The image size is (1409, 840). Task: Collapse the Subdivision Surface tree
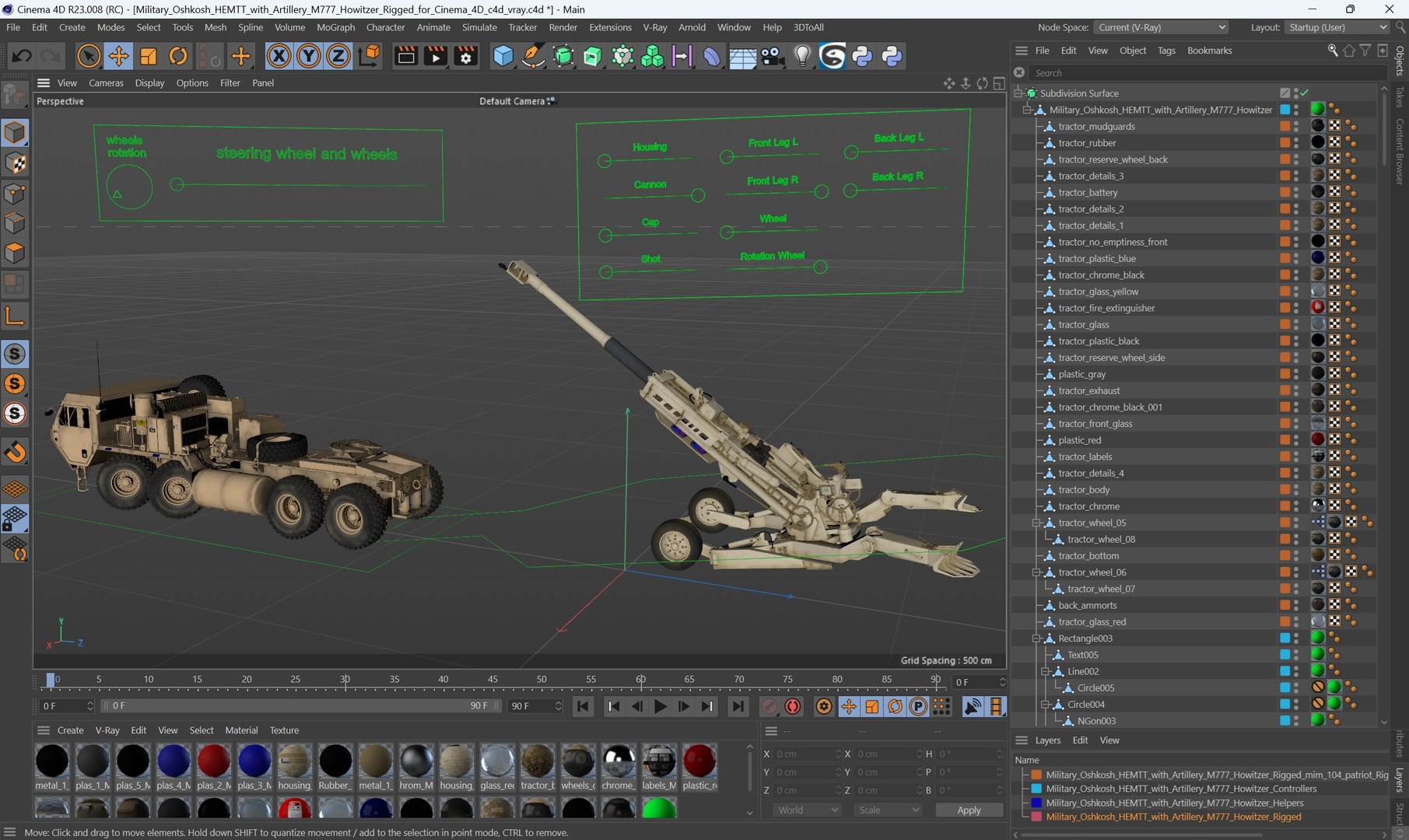(x=1018, y=93)
